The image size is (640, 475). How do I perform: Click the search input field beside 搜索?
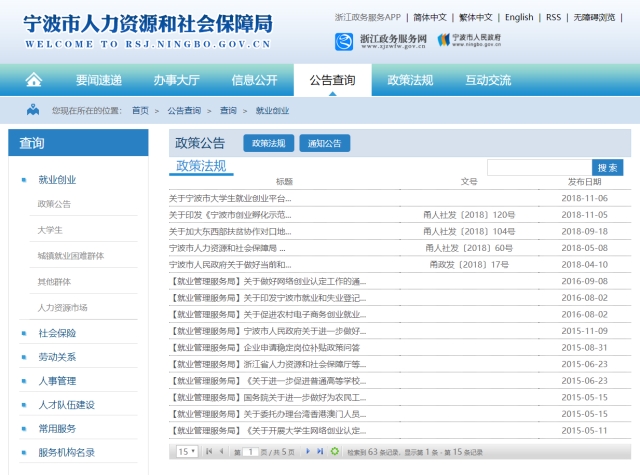539,167
